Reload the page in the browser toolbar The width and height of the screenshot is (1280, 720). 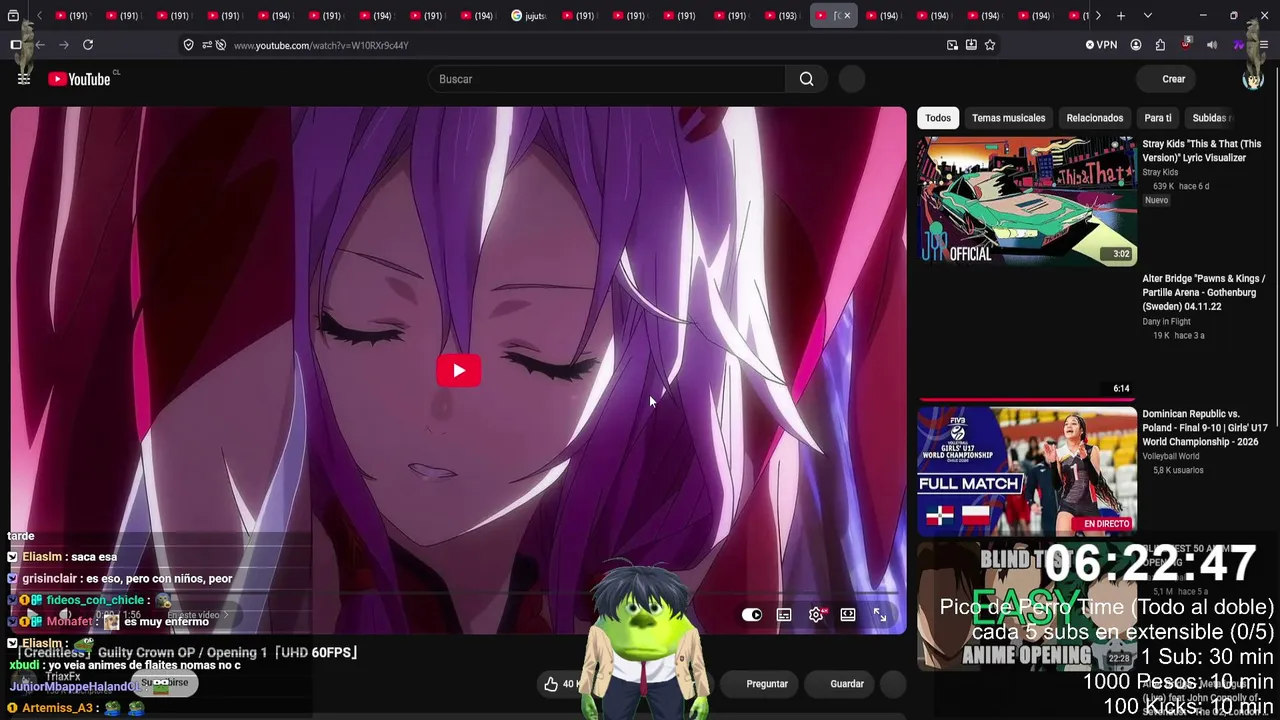click(x=88, y=45)
